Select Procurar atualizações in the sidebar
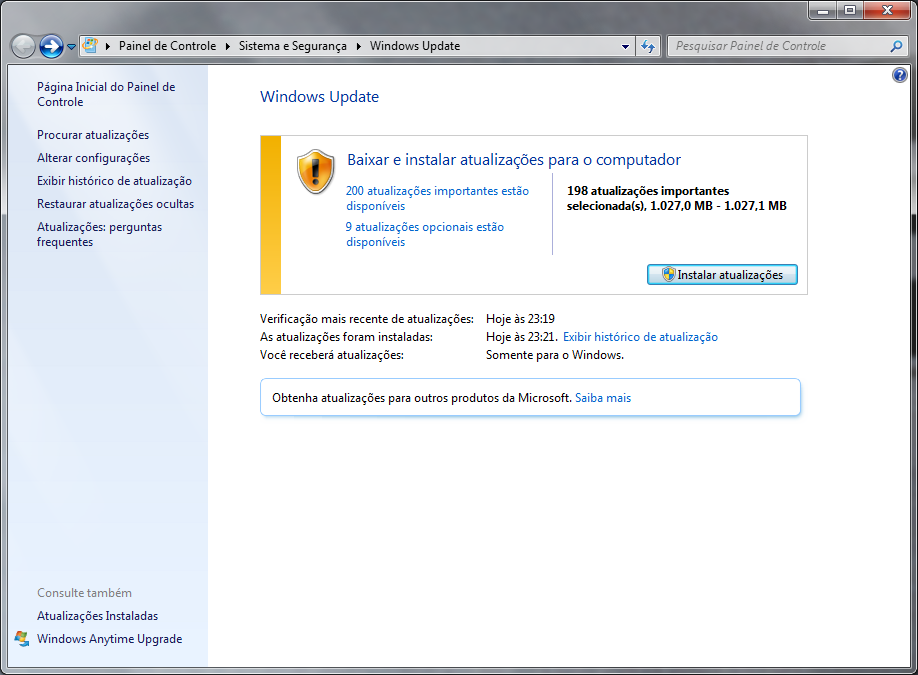 [x=93, y=135]
